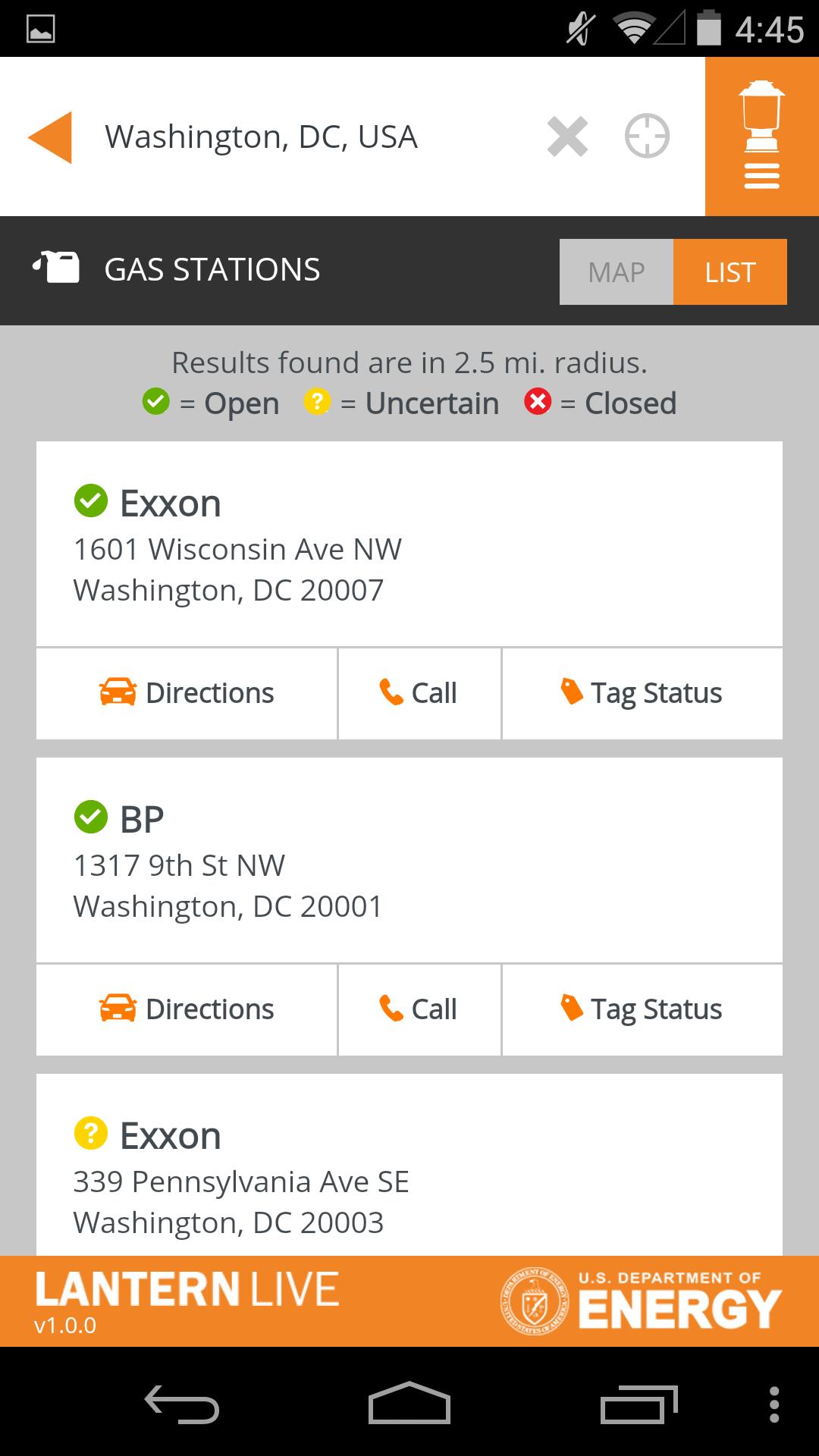The height and width of the screenshot is (1456, 819).
Task: Tap the orange back arrow
Action: click(x=50, y=137)
